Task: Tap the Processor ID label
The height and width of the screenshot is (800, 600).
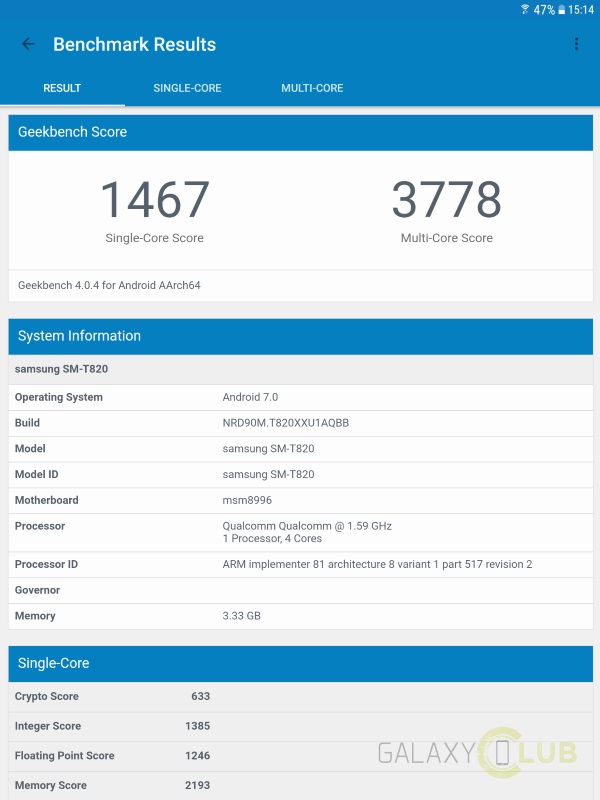Action: (46, 564)
